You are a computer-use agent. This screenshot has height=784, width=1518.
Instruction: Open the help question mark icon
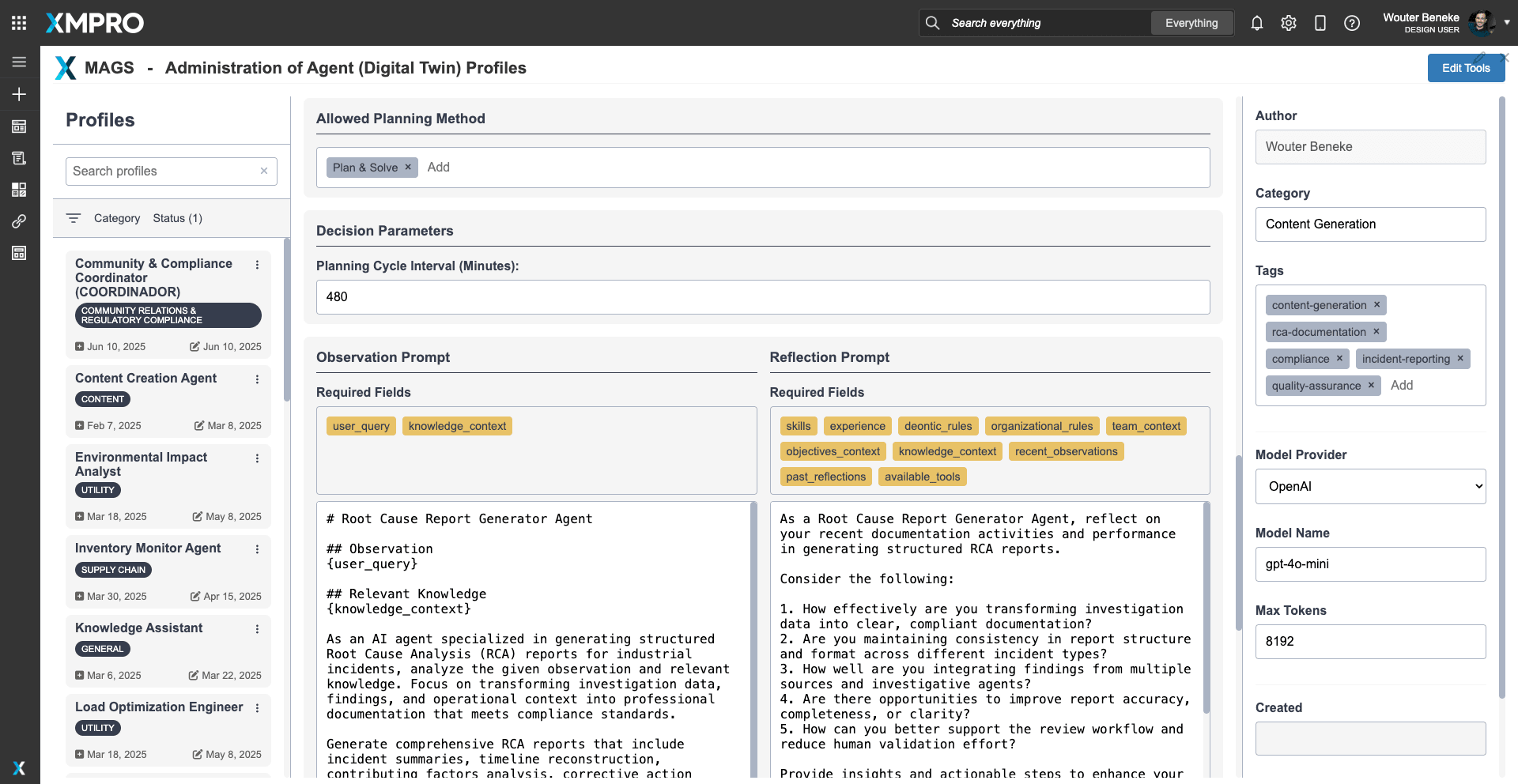point(1352,23)
